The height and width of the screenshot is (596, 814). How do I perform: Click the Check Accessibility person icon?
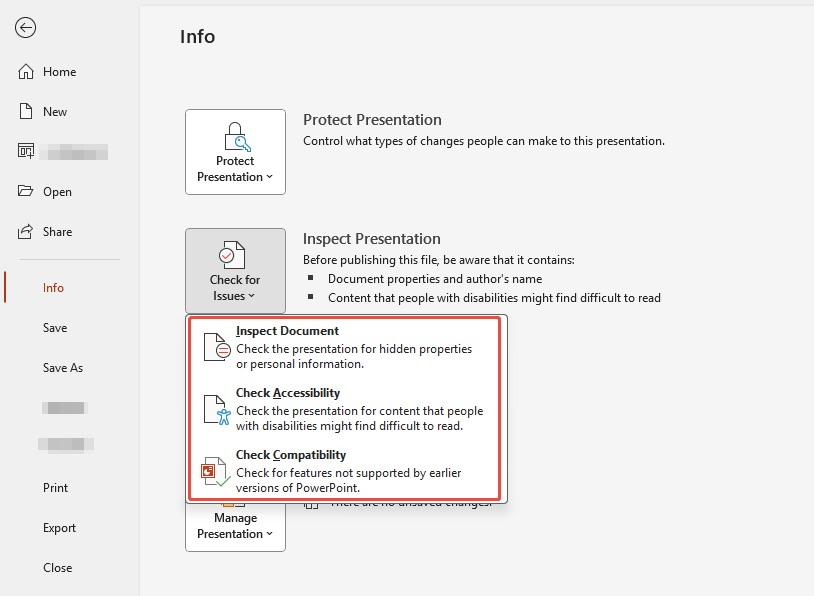(x=216, y=409)
